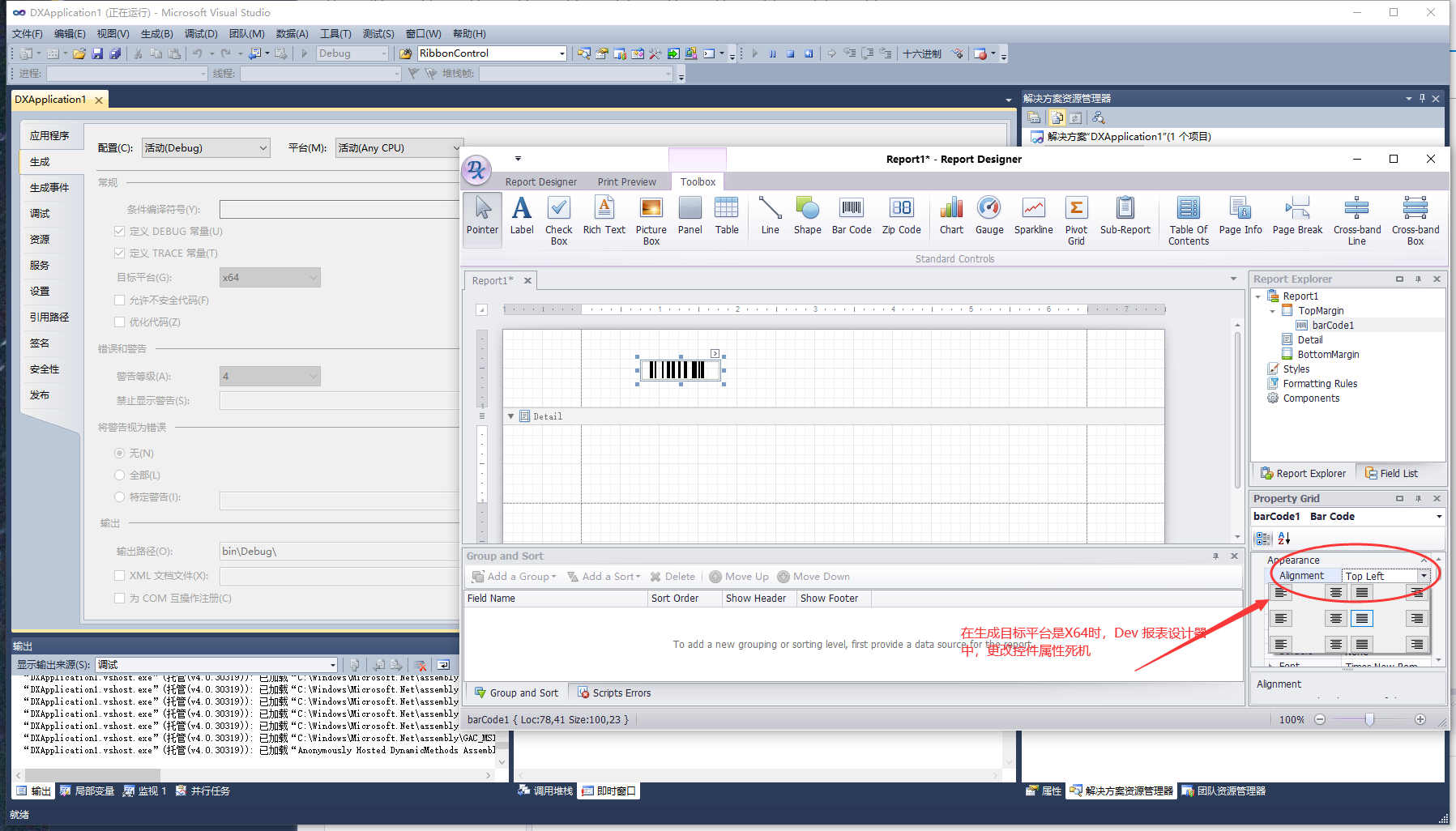Open the Field List tab

(x=1391, y=473)
